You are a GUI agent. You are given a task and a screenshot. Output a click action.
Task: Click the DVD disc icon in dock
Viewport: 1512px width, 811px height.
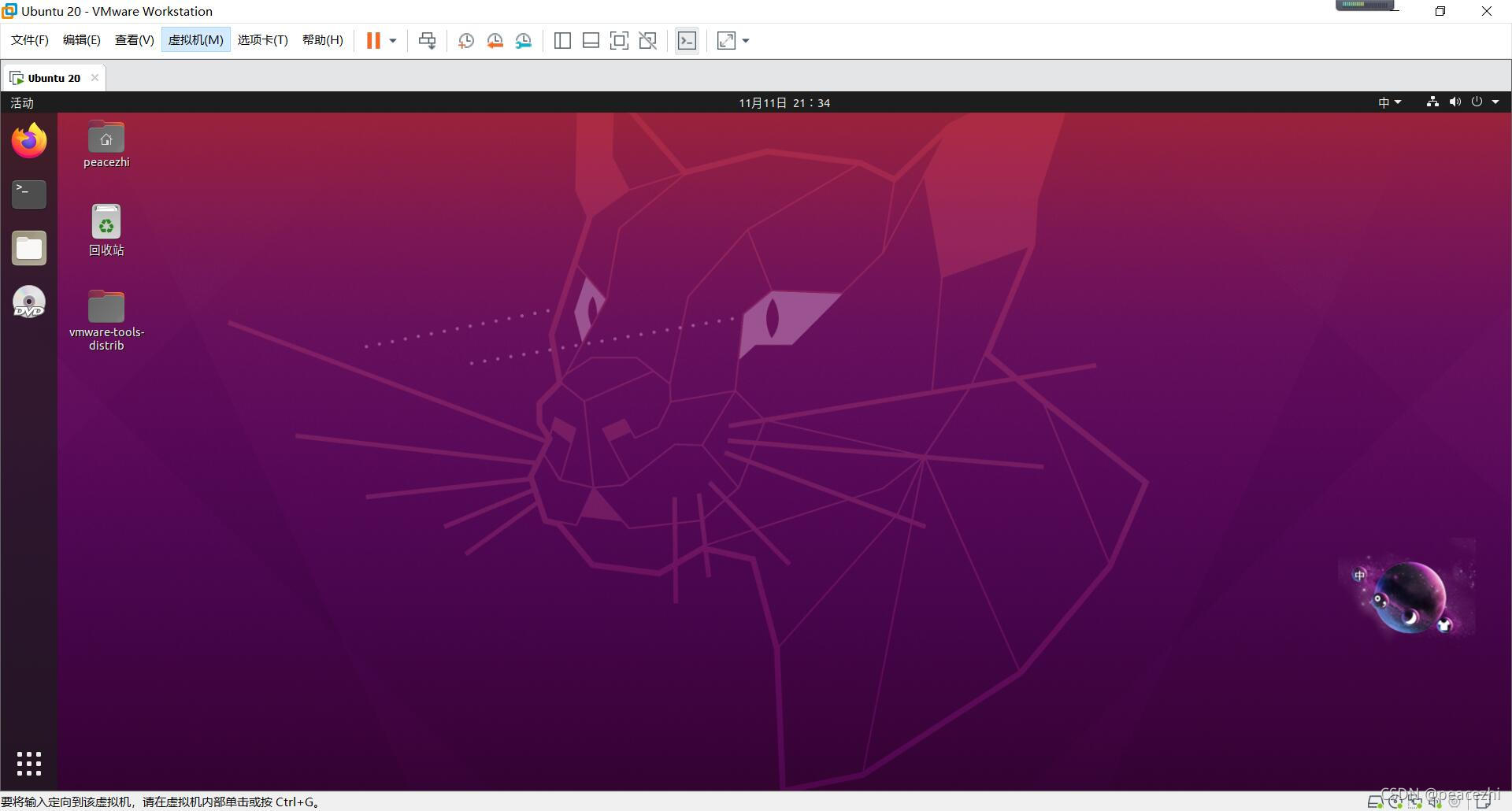[x=29, y=302]
